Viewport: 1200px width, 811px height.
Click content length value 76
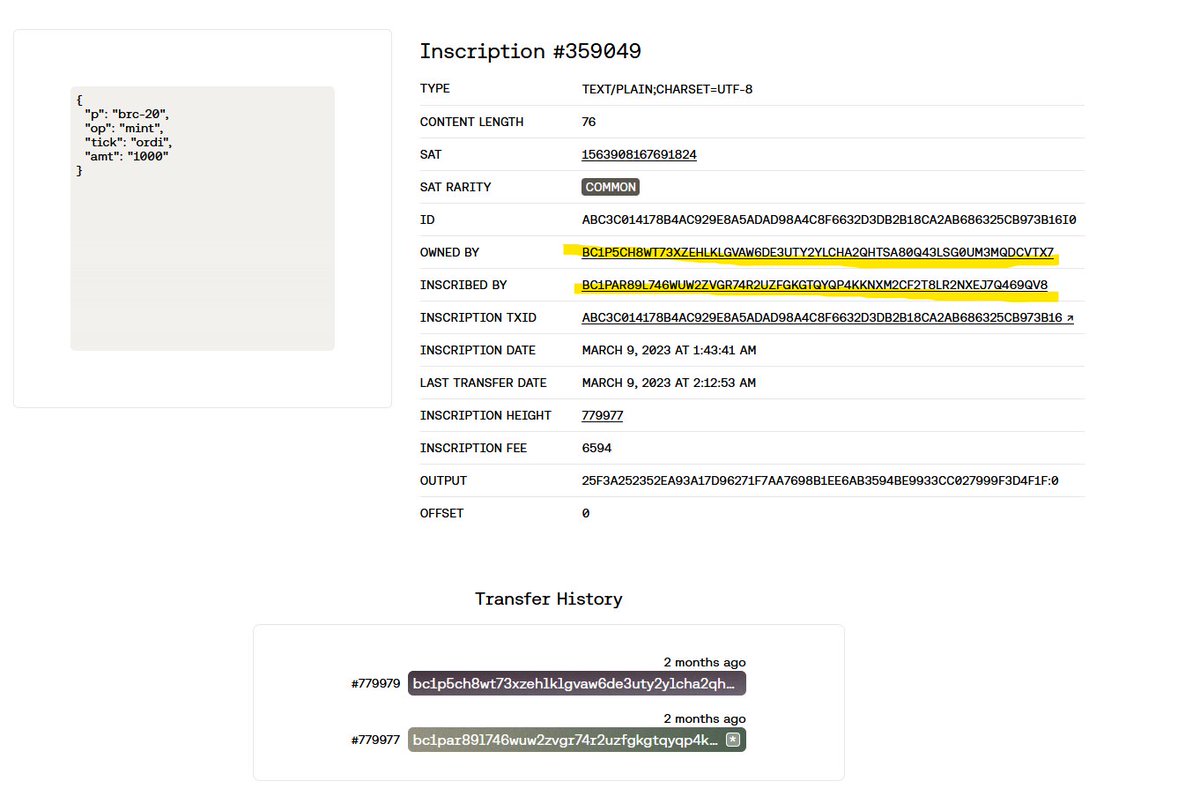(x=589, y=122)
